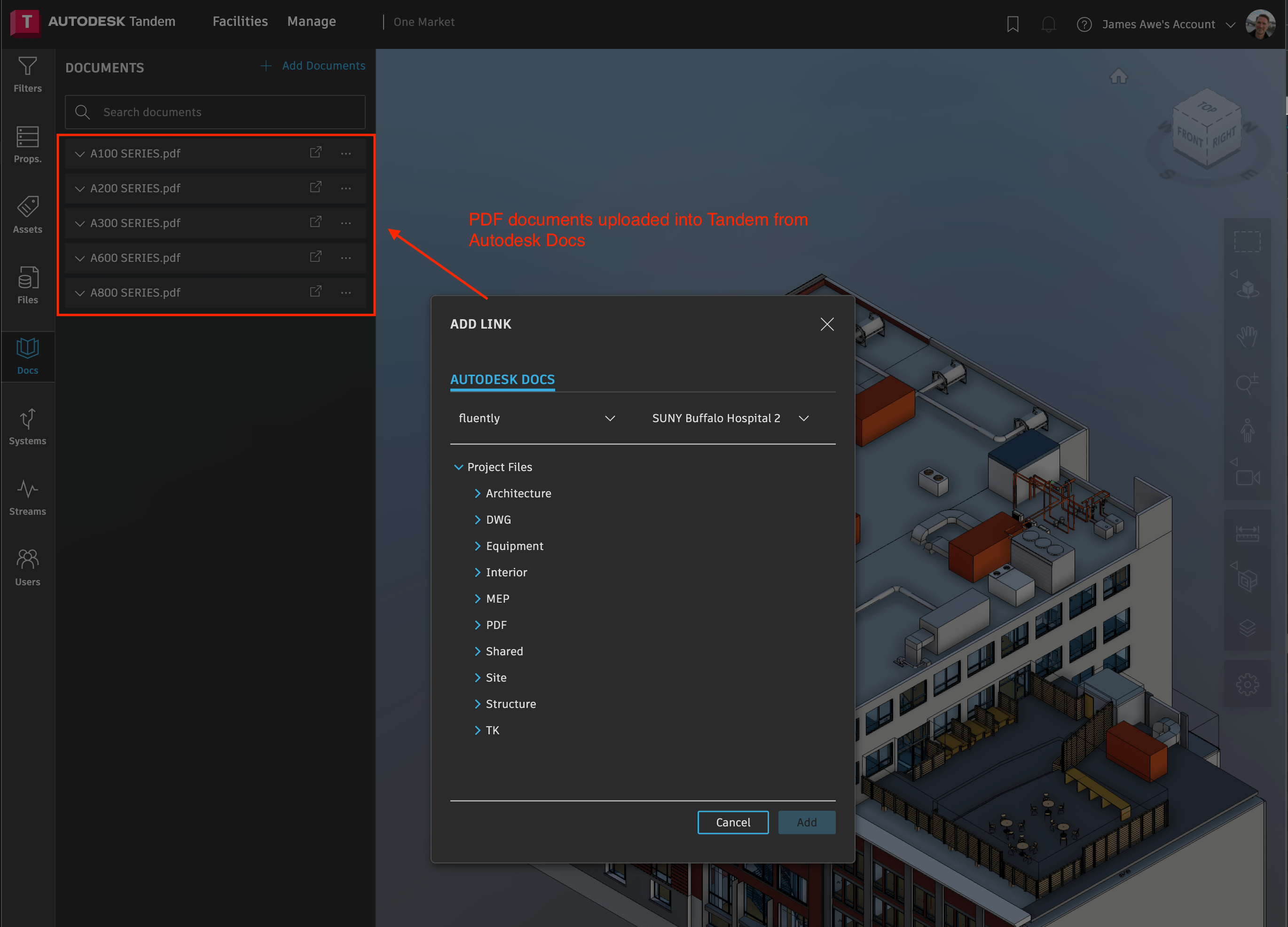Open A100 SERIES.pdf in external window
This screenshot has height=927, width=1288.
316,153
